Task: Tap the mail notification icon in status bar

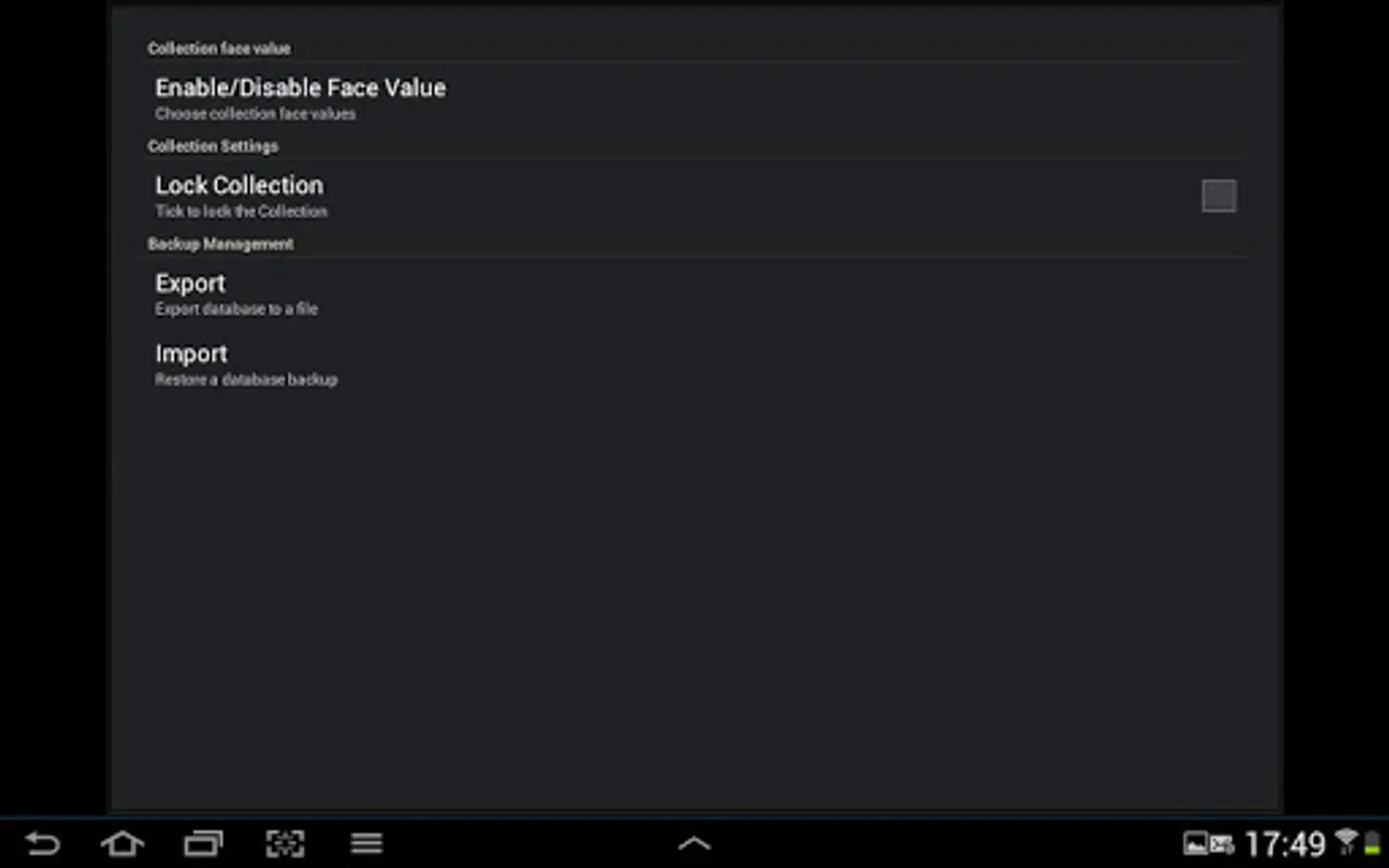Action: pyautogui.click(x=1221, y=845)
